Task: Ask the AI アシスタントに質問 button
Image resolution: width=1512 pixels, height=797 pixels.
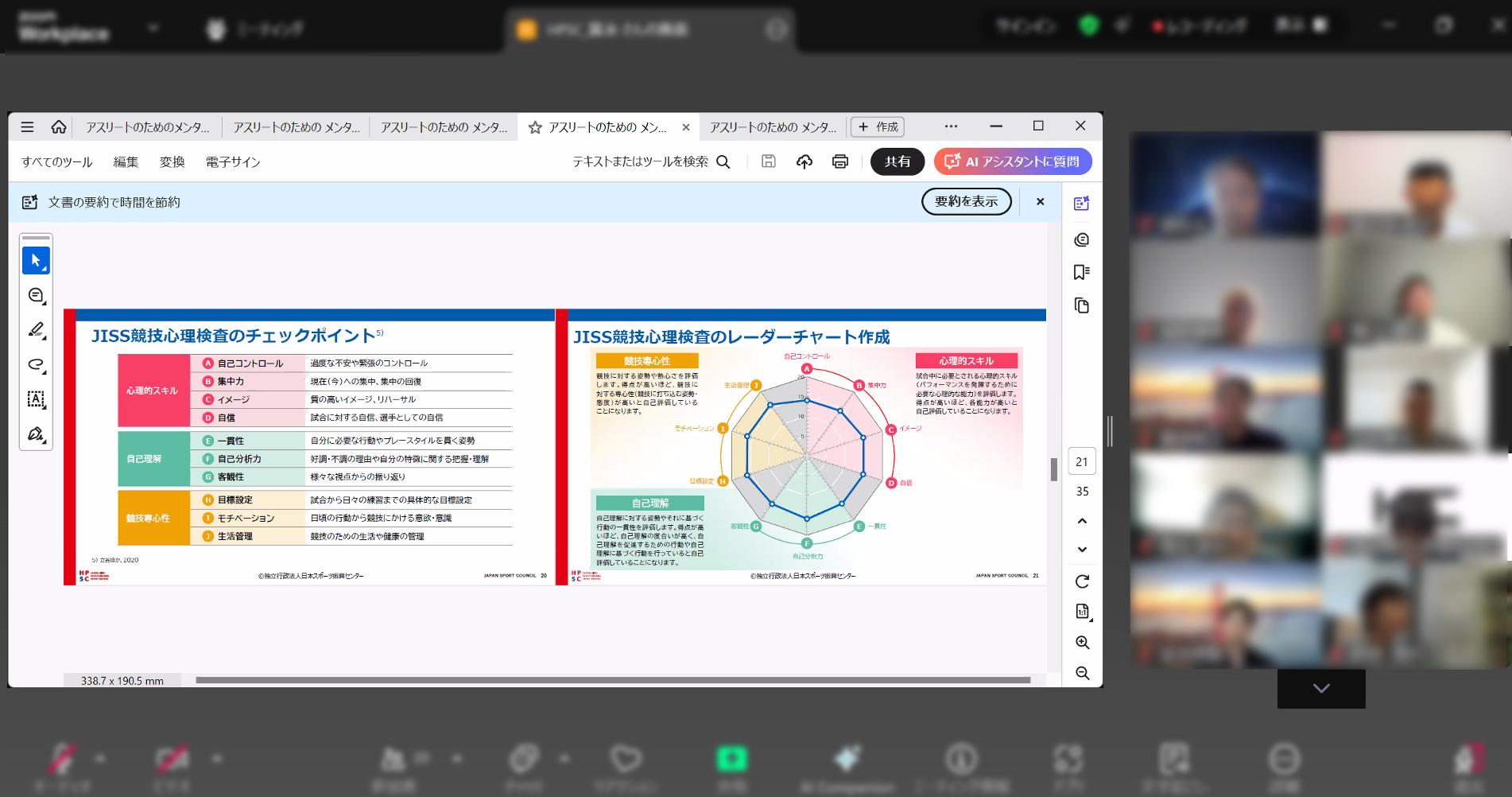Action: click(x=1013, y=161)
